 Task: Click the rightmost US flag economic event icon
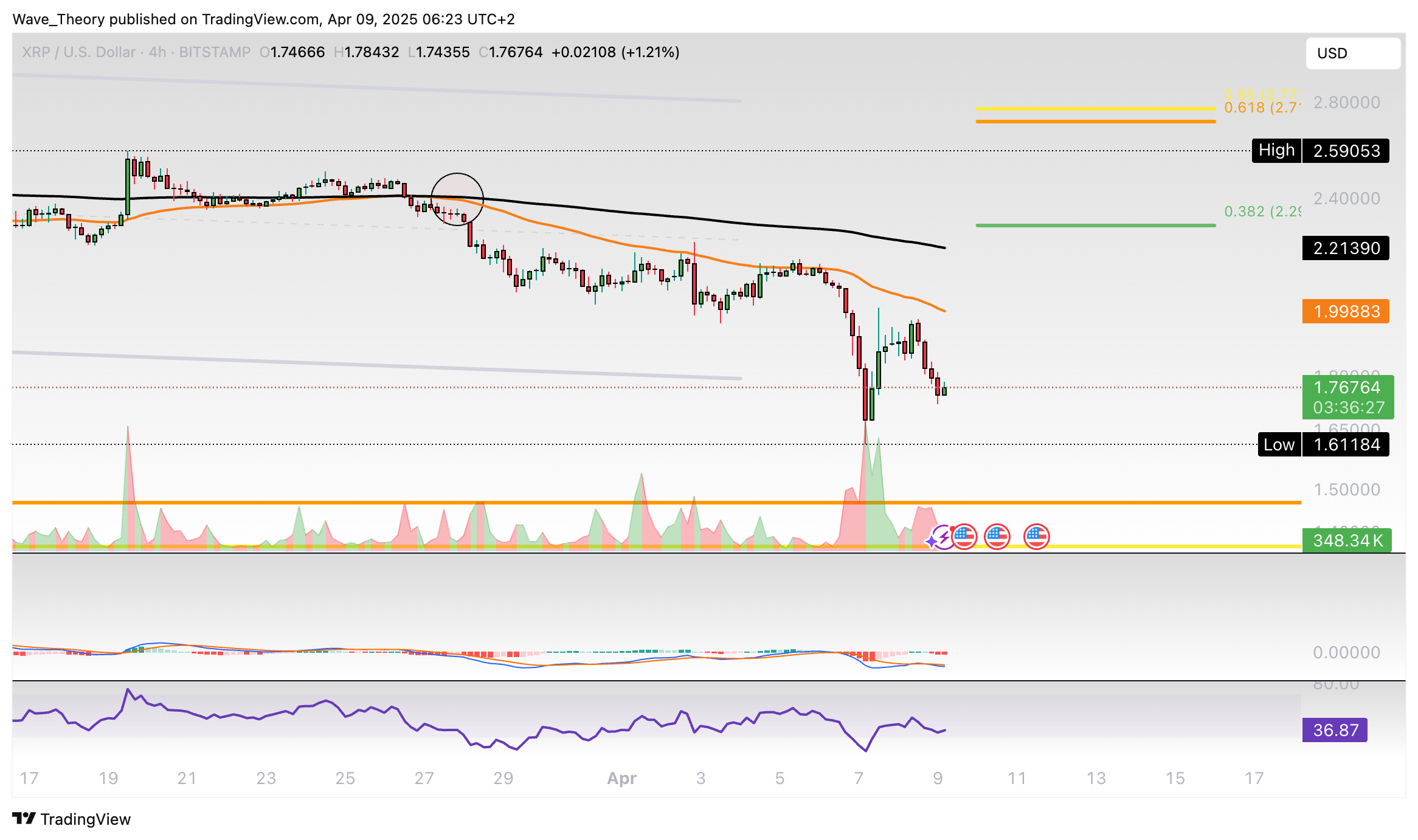(x=1037, y=537)
